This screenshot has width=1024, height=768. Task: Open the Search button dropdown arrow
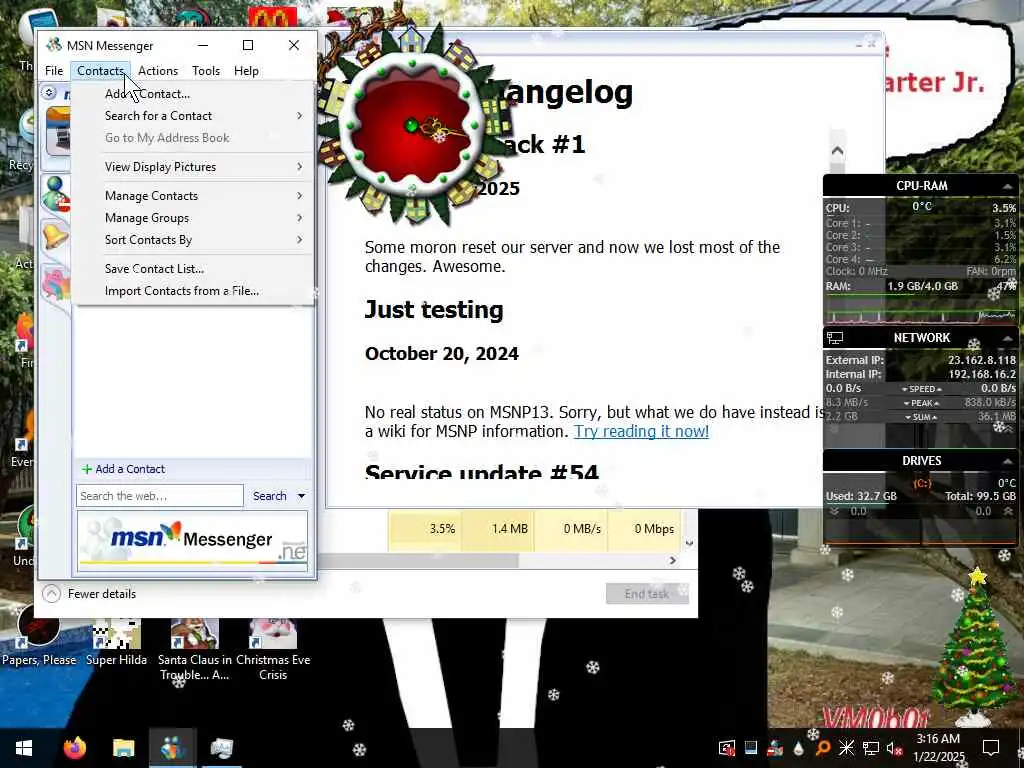point(301,496)
